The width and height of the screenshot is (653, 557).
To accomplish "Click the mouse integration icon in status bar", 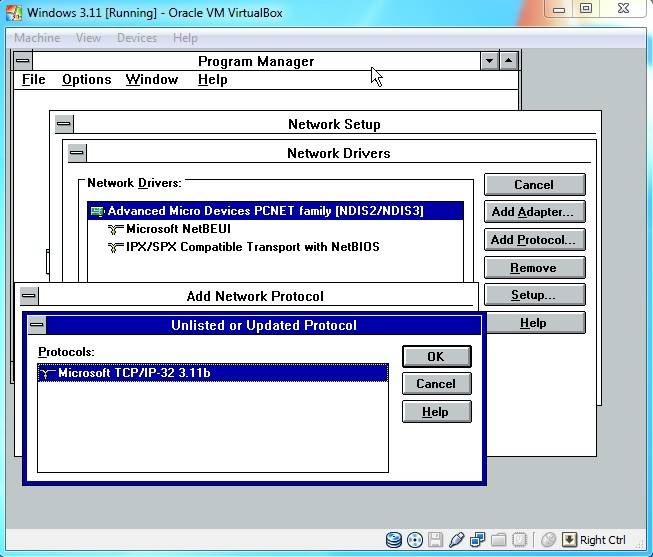I will [x=548, y=541].
